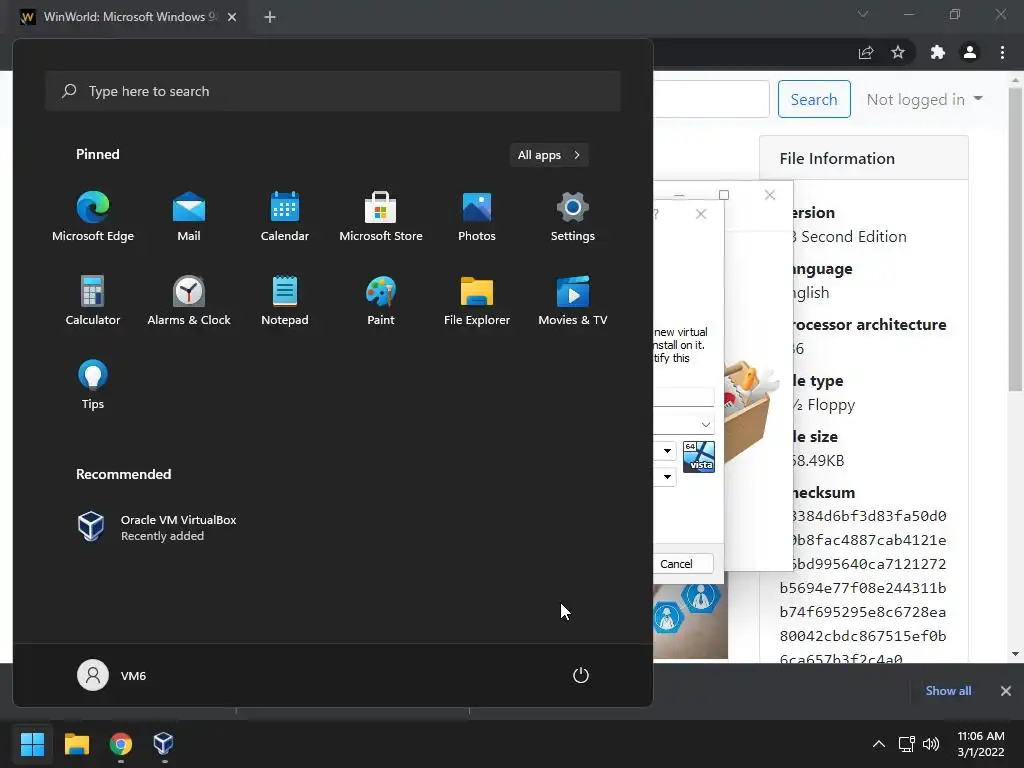Cancel the VirtualBox create VM dialog
1024x768 pixels.
point(682,564)
